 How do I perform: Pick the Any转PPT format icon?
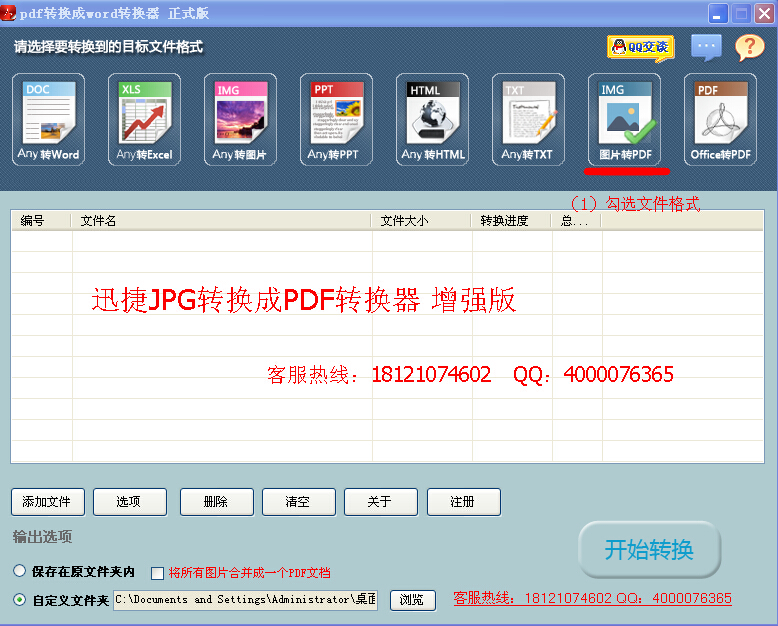pyautogui.click(x=336, y=120)
